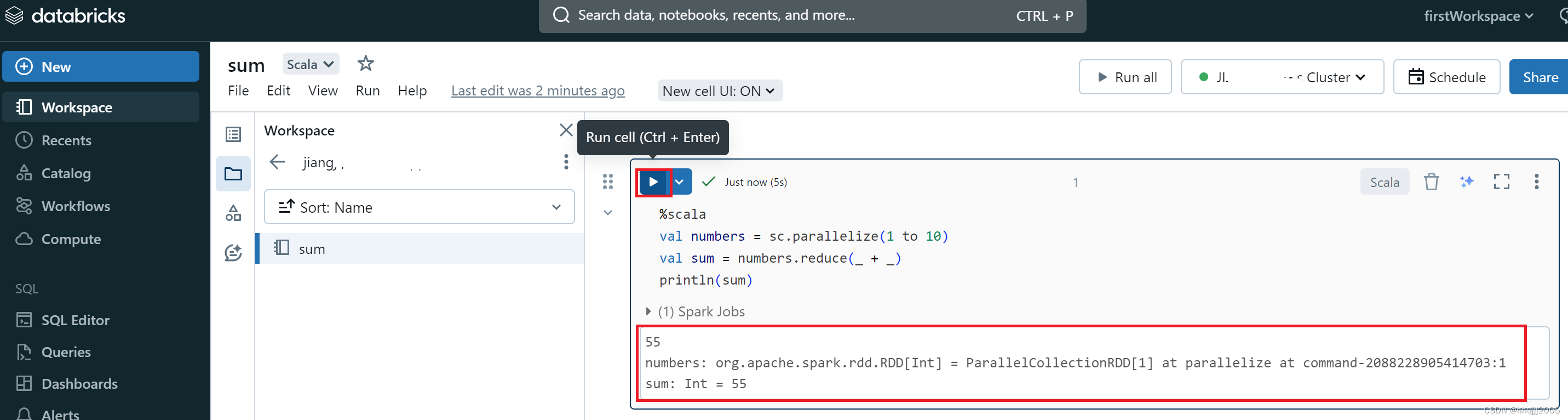Click the Schedule button
This screenshot has height=420, width=1568.
point(1446,77)
